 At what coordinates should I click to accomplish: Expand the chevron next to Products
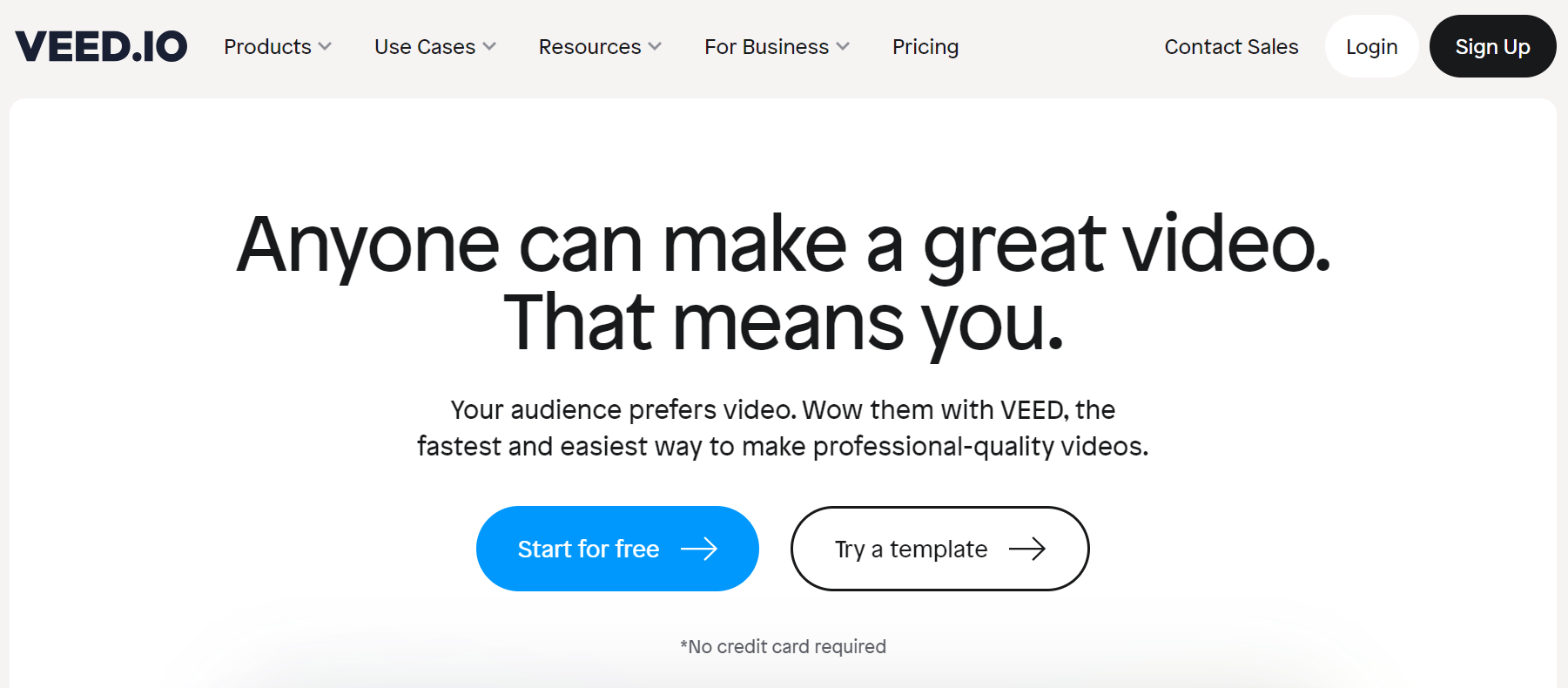[x=325, y=46]
